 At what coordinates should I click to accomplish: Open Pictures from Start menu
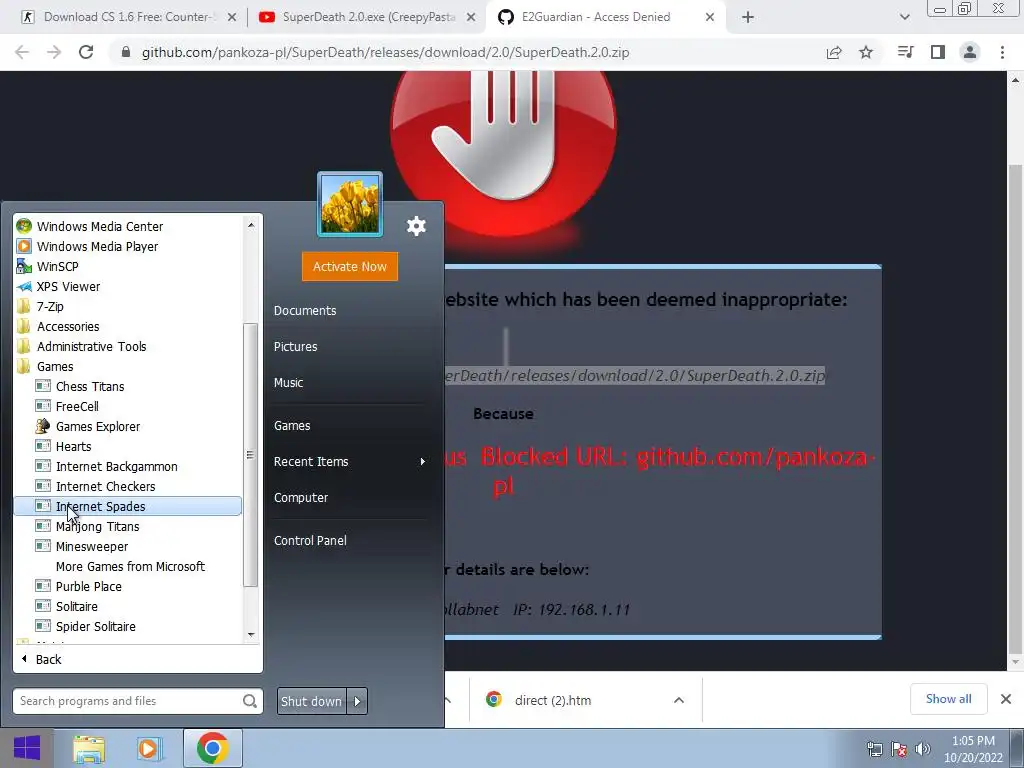[x=295, y=347]
